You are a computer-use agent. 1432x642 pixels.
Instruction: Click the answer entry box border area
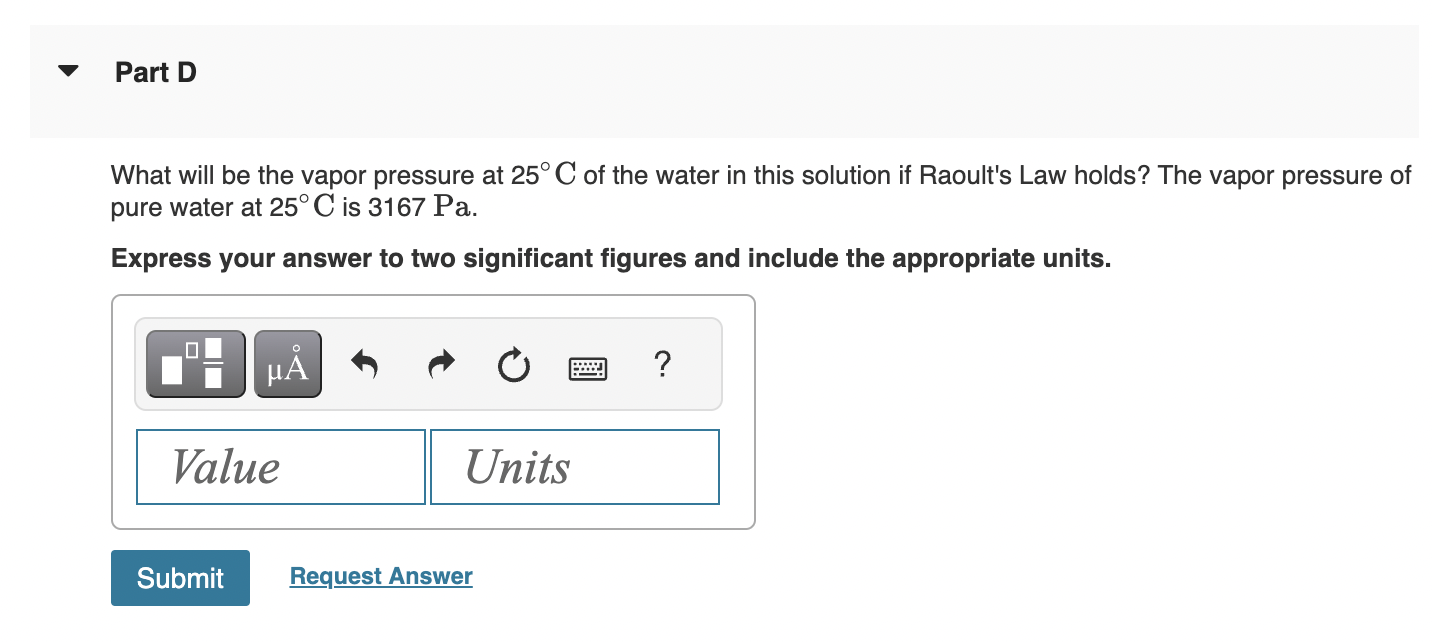click(434, 520)
